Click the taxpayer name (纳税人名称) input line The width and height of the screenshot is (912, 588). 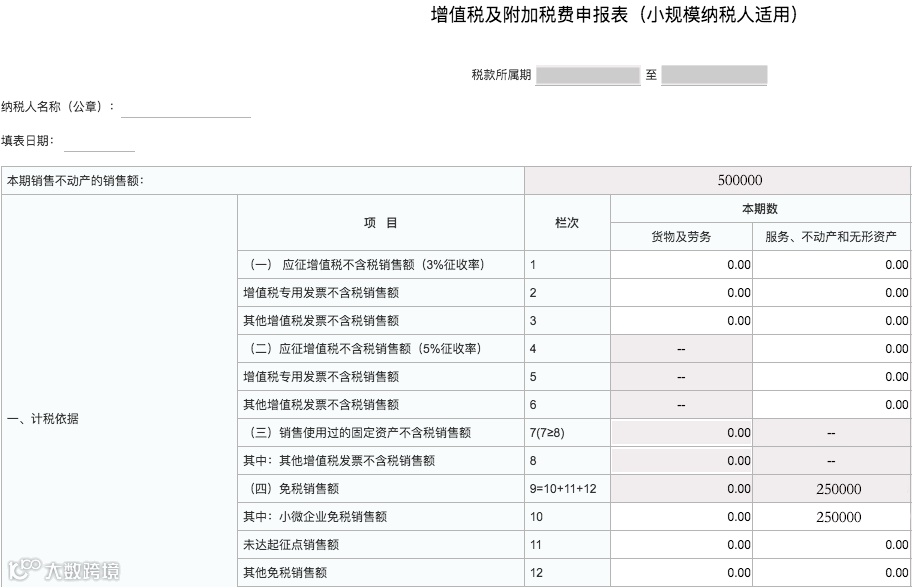(186, 108)
